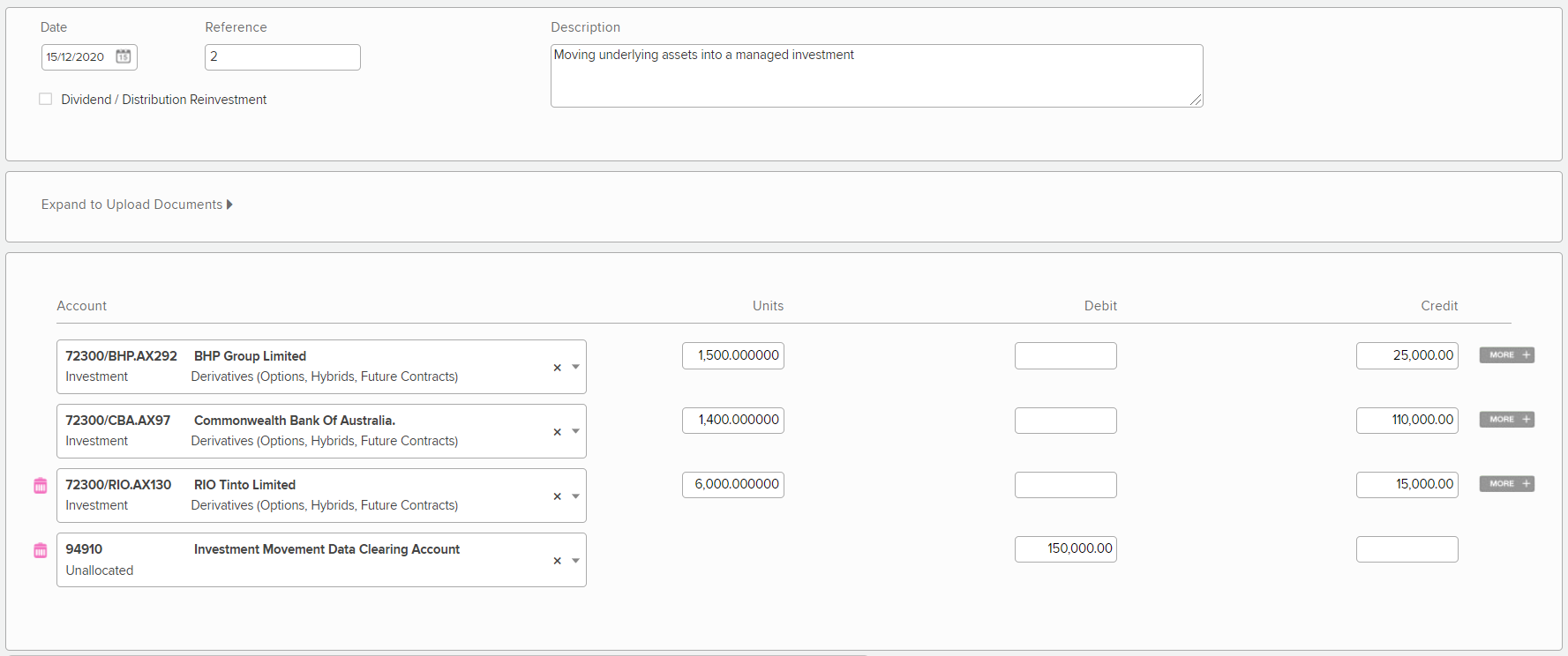
Task: Open the RIO Tinto account dropdown
Action: click(575, 496)
